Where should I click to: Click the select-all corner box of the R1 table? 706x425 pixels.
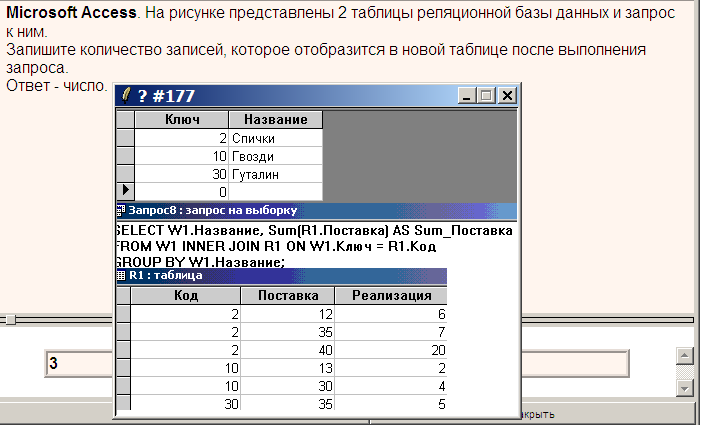pos(123,295)
